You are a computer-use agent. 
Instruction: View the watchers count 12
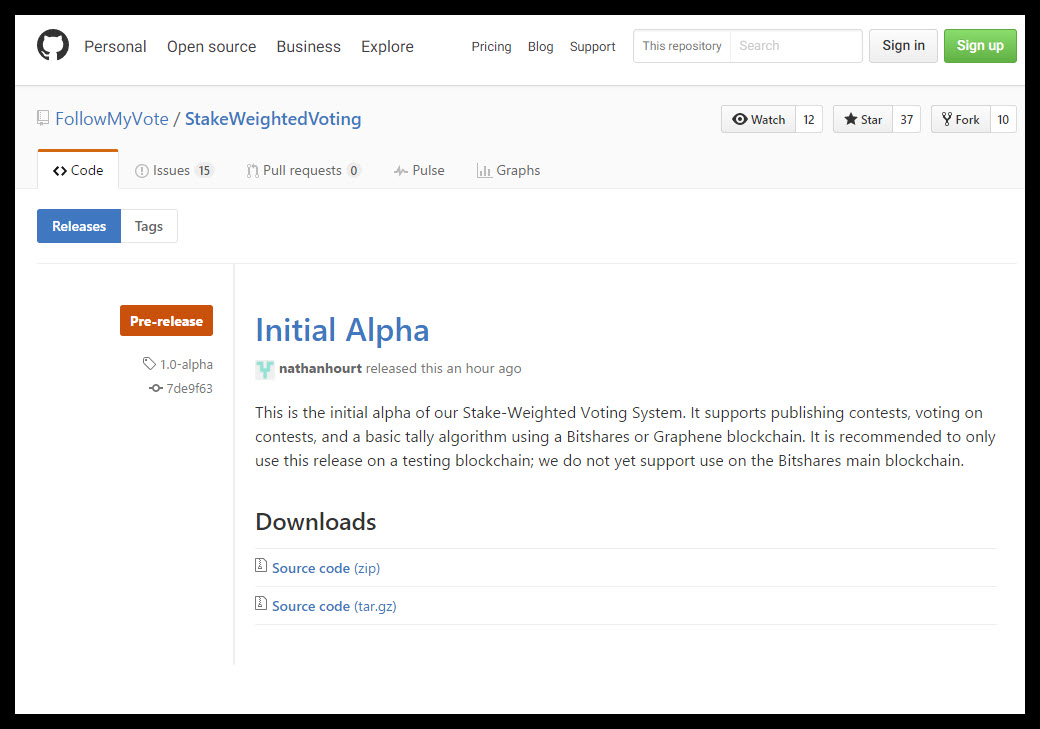coord(809,119)
